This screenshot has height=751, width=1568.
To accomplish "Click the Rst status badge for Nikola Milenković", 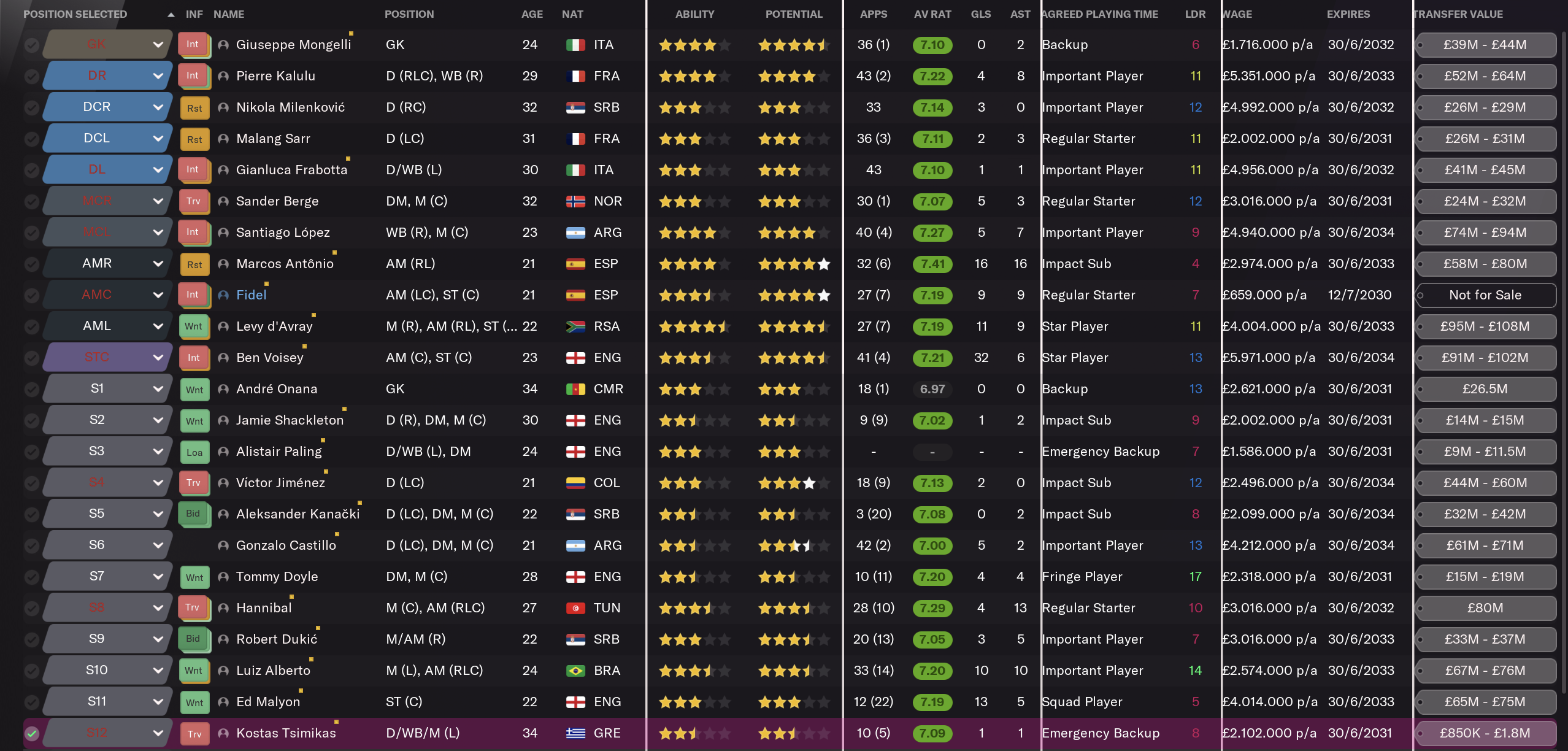I will 194,108.
